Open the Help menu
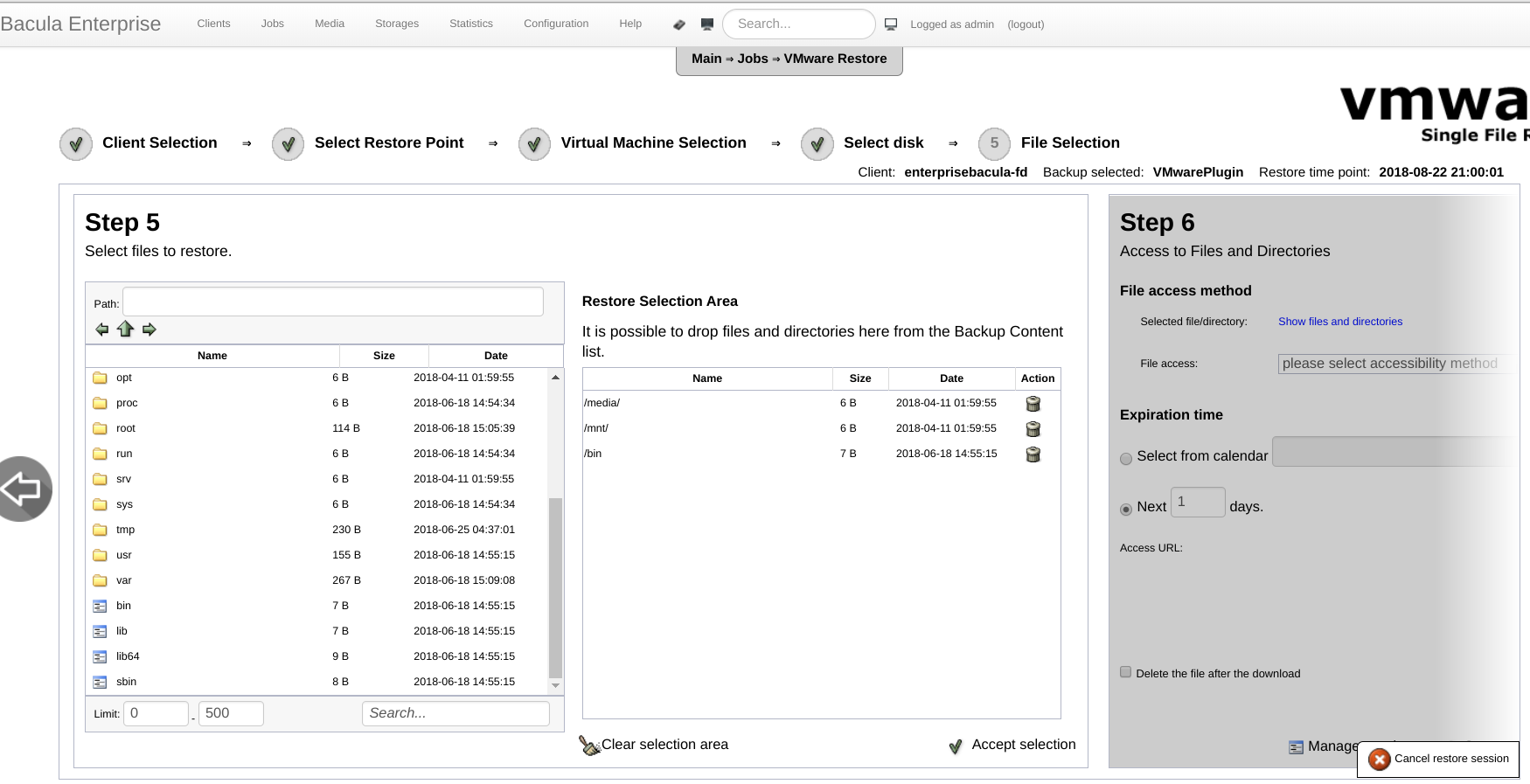This screenshot has height=784, width=1530. (x=630, y=24)
